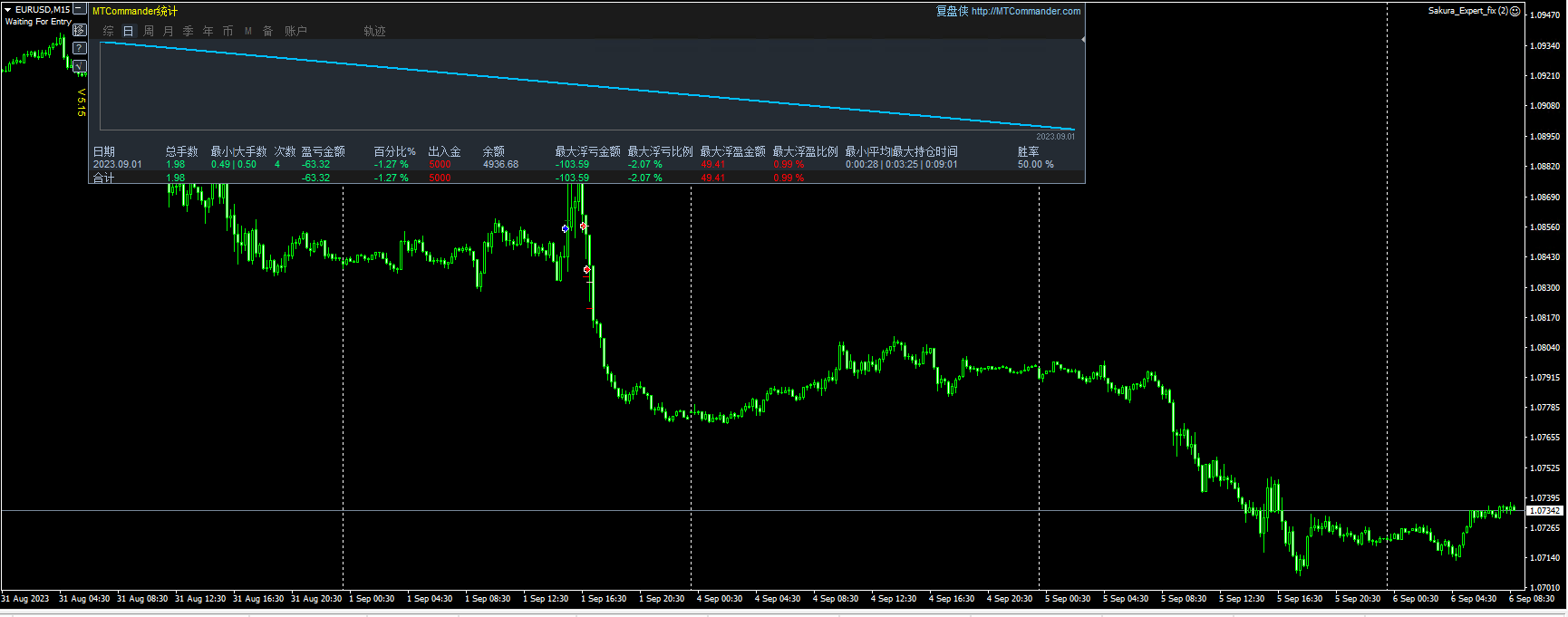Click the 5000 deposit in the 合计 row
Viewport: 1568px width, 617px height.
tap(440, 178)
